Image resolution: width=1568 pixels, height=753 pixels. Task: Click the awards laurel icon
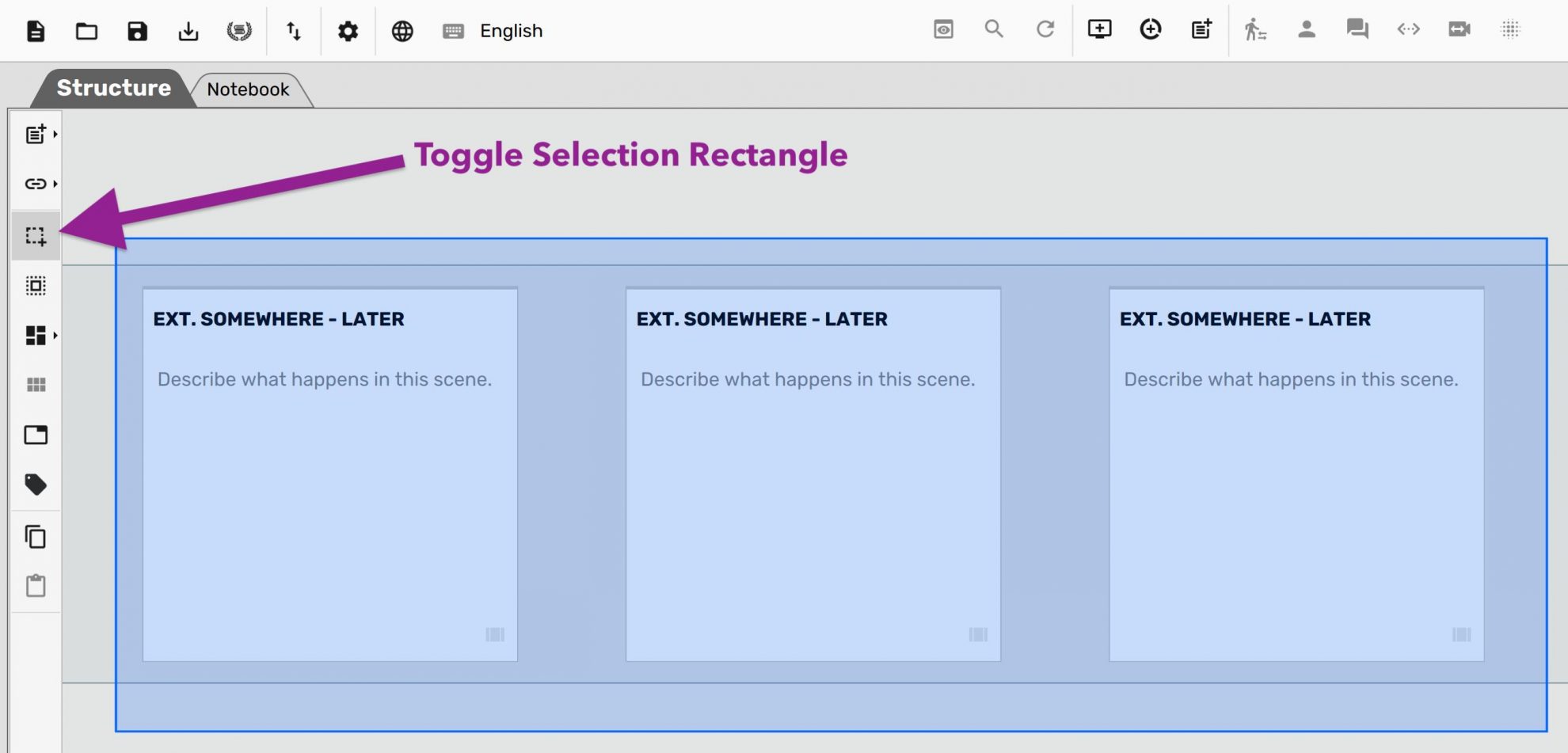pyautogui.click(x=241, y=30)
